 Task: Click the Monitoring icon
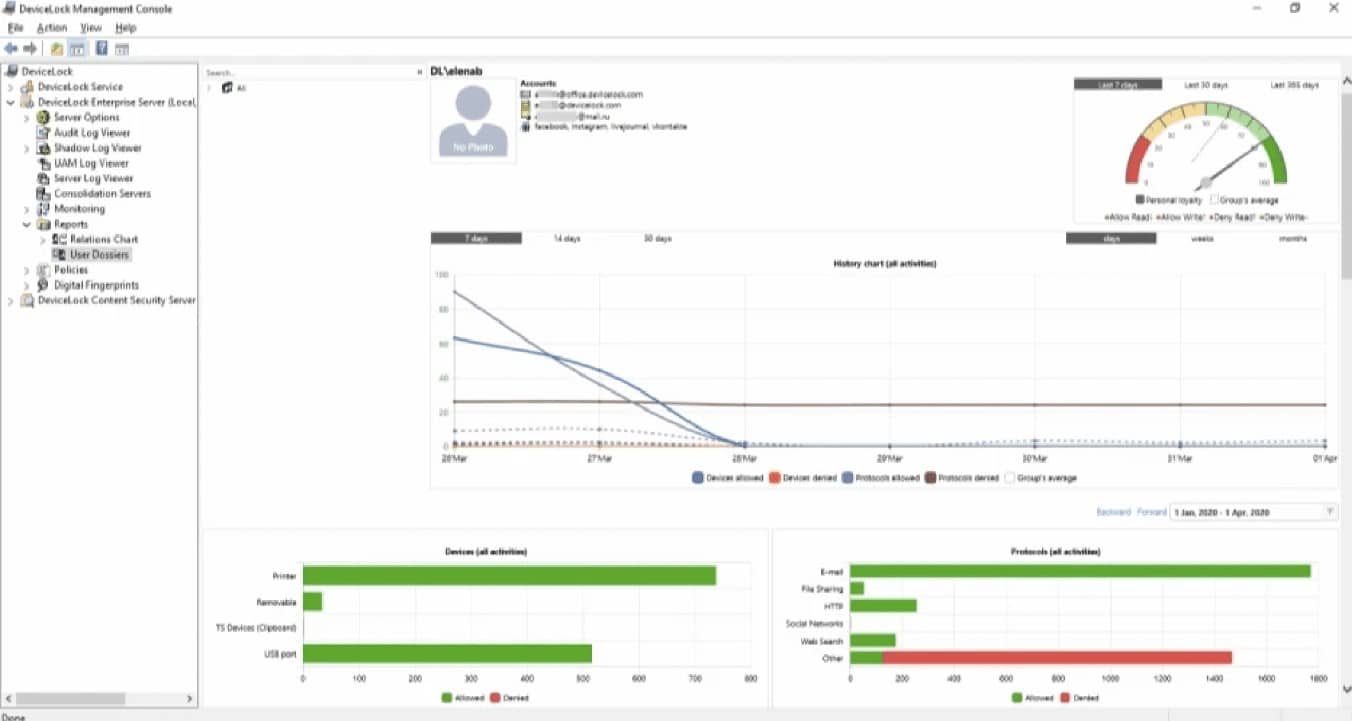tap(44, 209)
